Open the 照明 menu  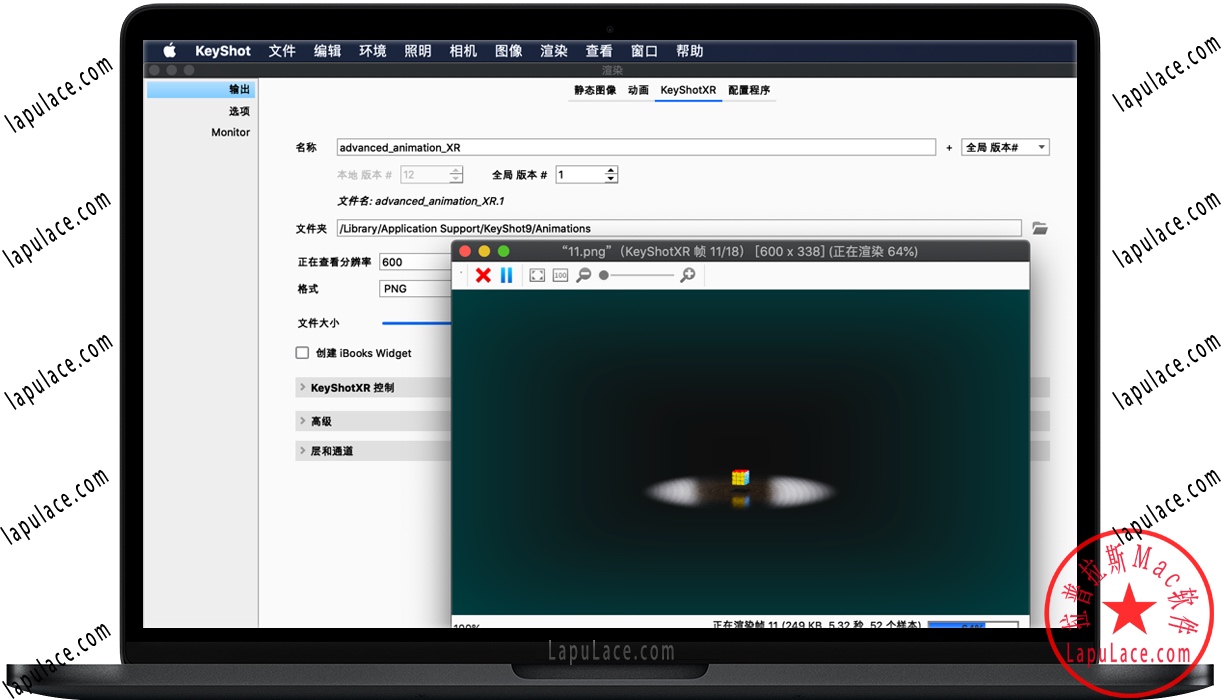pyautogui.click(x=418, y=51)
